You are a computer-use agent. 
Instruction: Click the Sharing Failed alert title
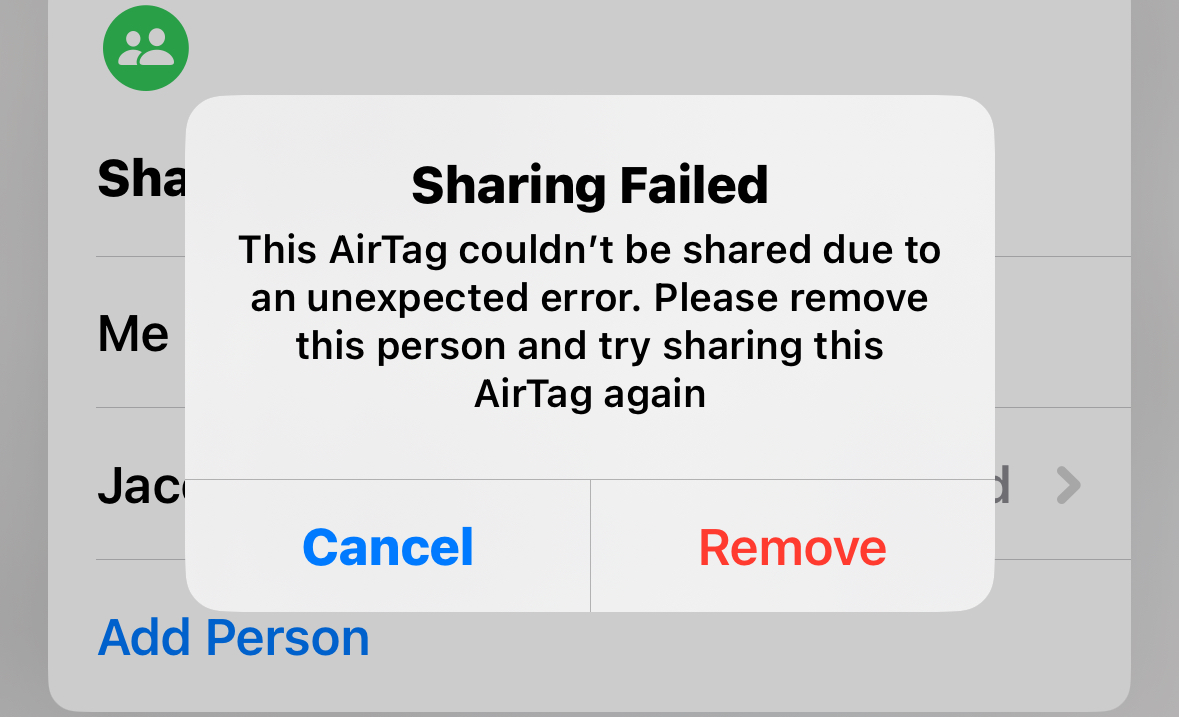click(x=590, y=185)
